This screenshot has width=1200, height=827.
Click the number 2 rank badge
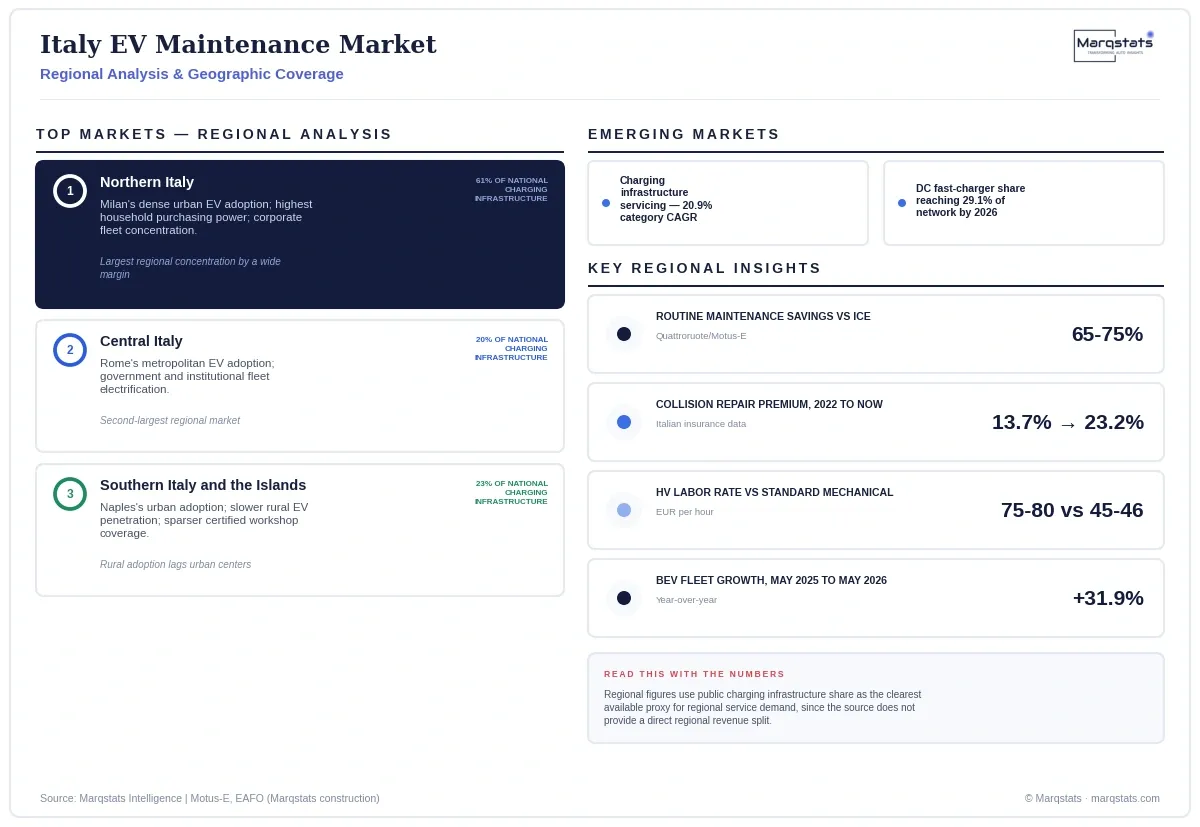pyautogui.click(x=70, y=350)
